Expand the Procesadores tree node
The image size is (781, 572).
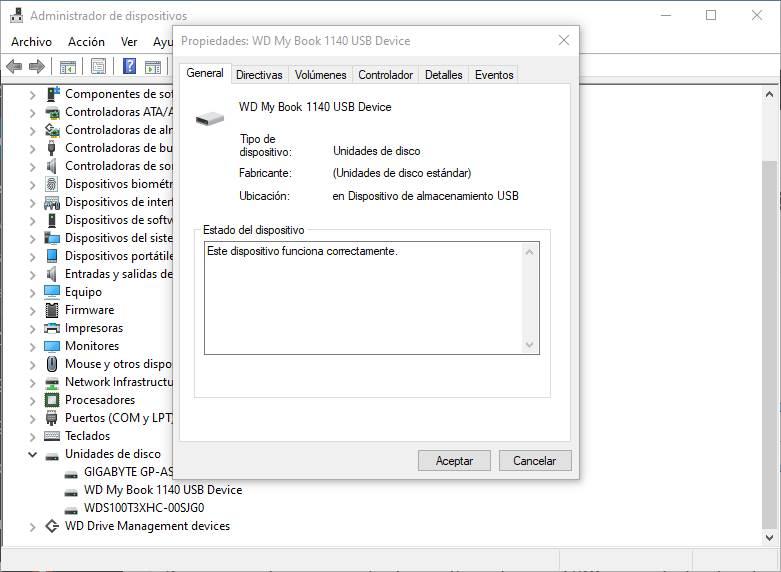tap(32, 400)
